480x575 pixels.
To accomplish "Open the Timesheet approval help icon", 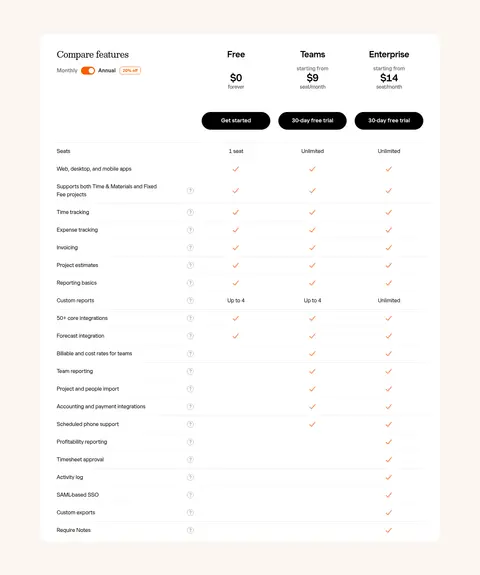I will (x=190, y=459).
